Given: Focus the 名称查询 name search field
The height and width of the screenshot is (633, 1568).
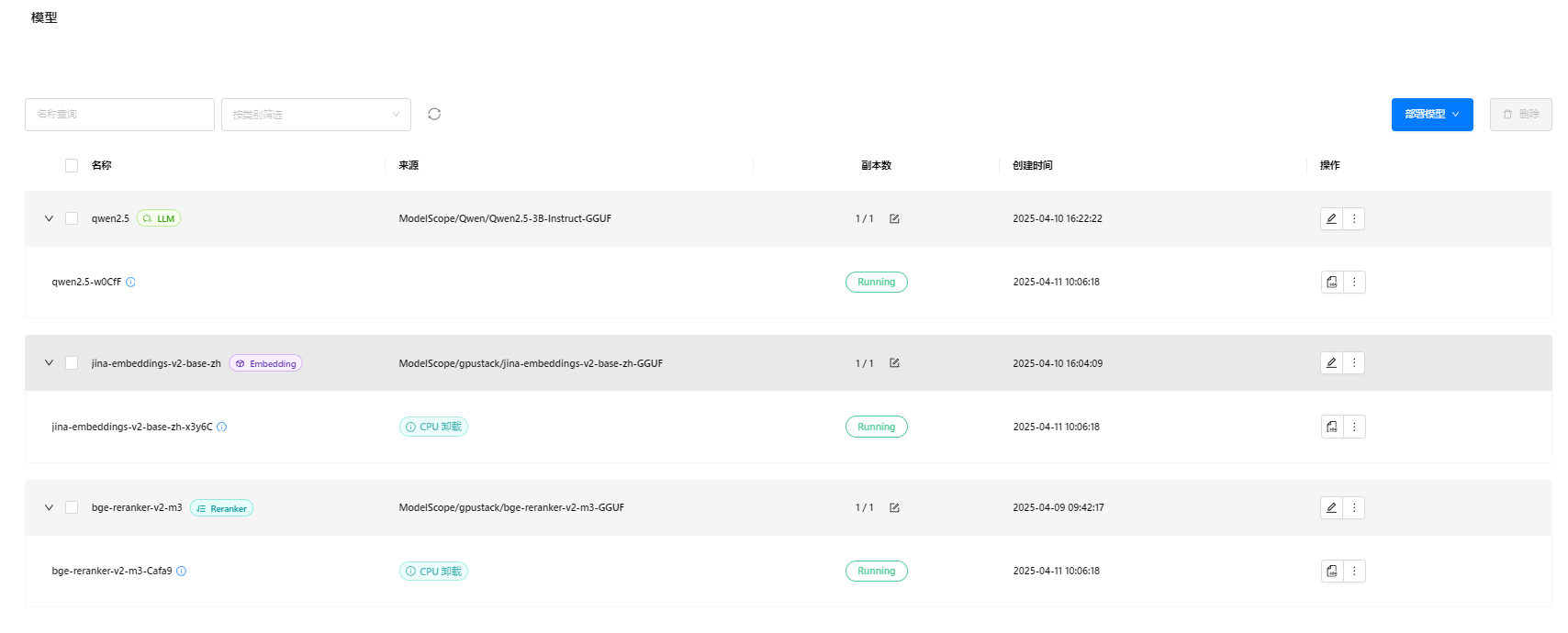Looking at the screenshot, I should 119,115.
